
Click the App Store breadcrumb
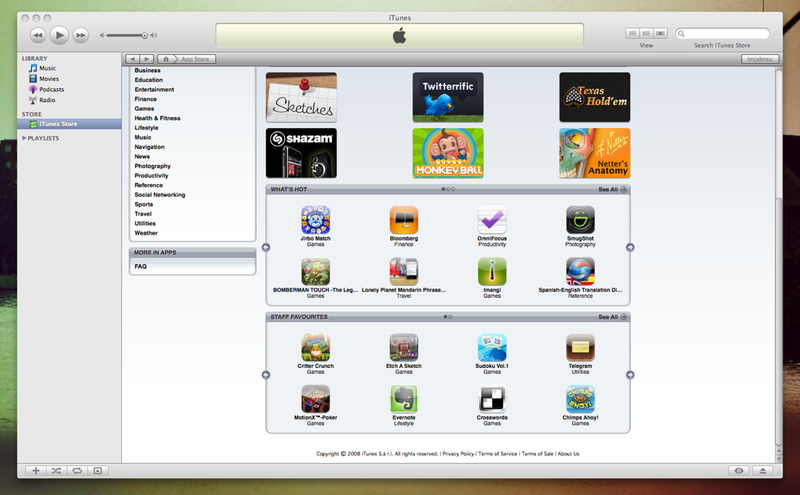pos(195,59)
